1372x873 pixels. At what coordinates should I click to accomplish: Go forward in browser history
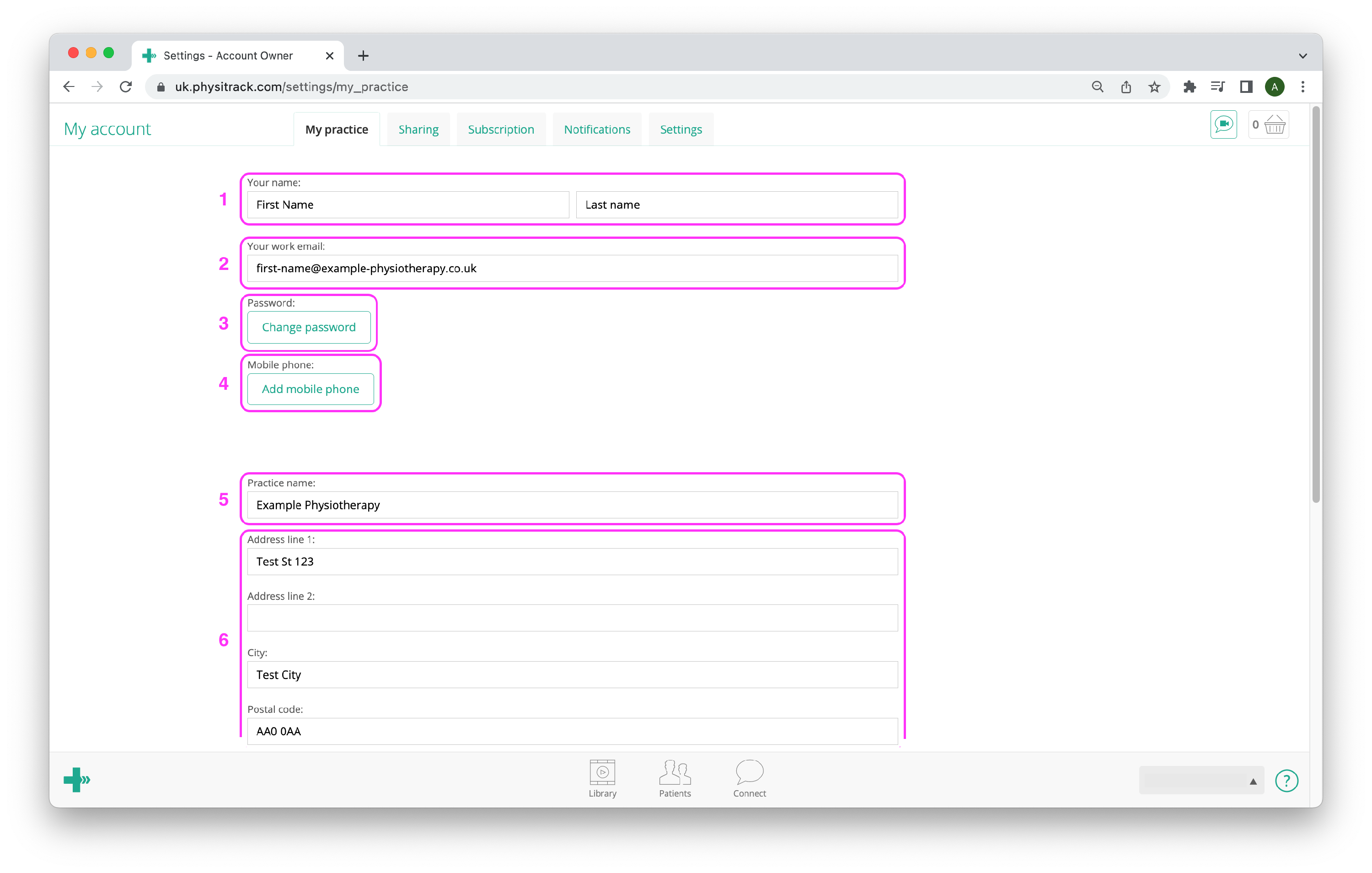pyautogui.click(x=97, y=86)
